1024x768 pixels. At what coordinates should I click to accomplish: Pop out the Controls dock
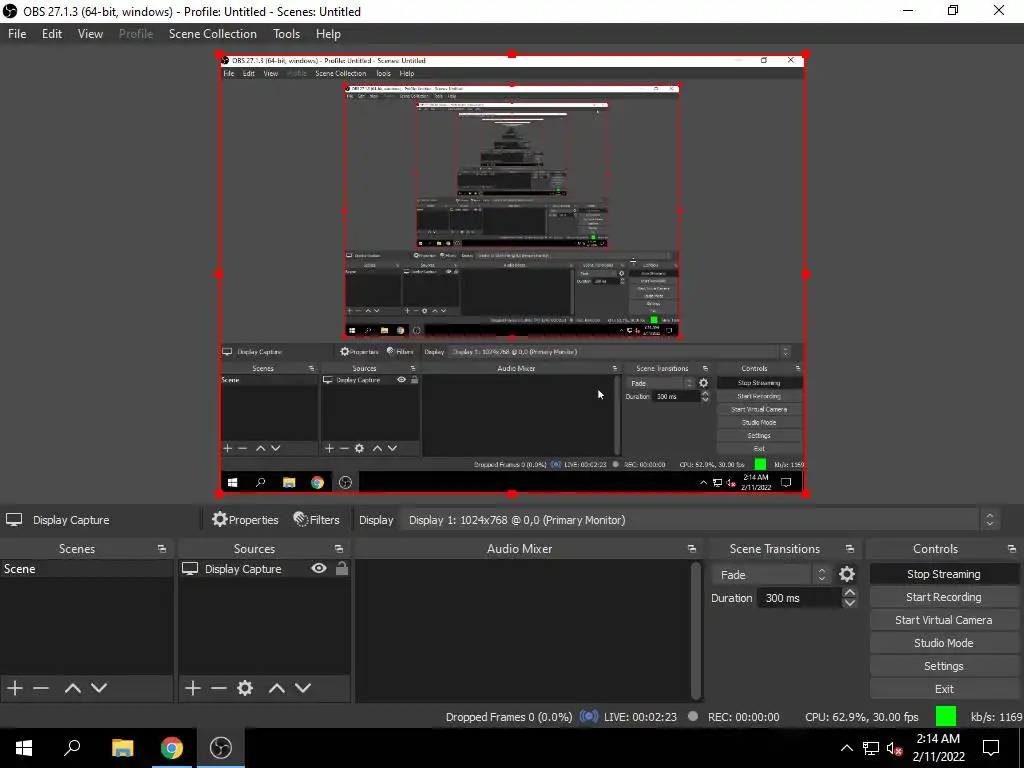1012,549
